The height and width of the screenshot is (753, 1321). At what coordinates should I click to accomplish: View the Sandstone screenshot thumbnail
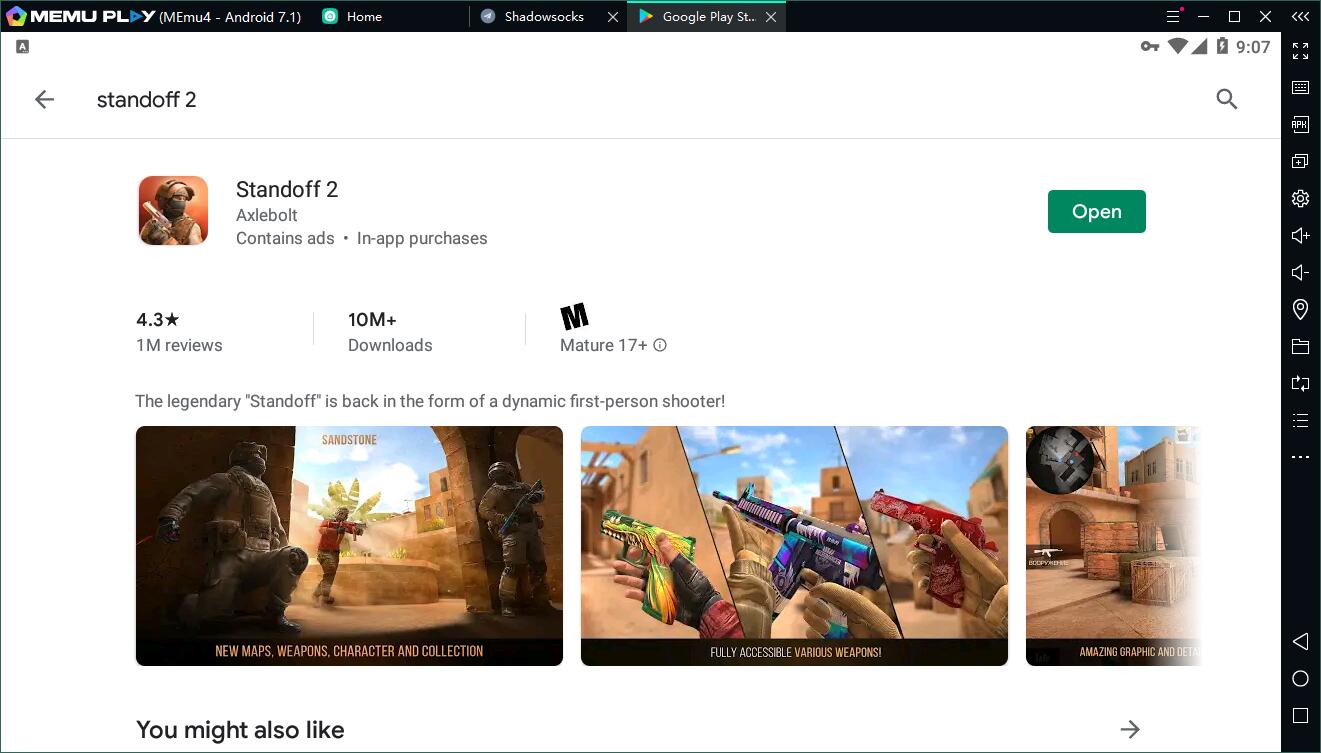[349, 546]
